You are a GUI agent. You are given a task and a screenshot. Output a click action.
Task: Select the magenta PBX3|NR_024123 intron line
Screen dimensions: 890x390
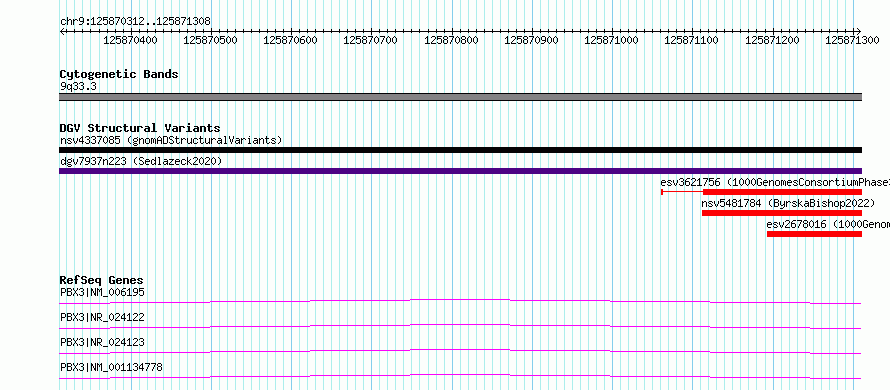(x=460, y=351)
